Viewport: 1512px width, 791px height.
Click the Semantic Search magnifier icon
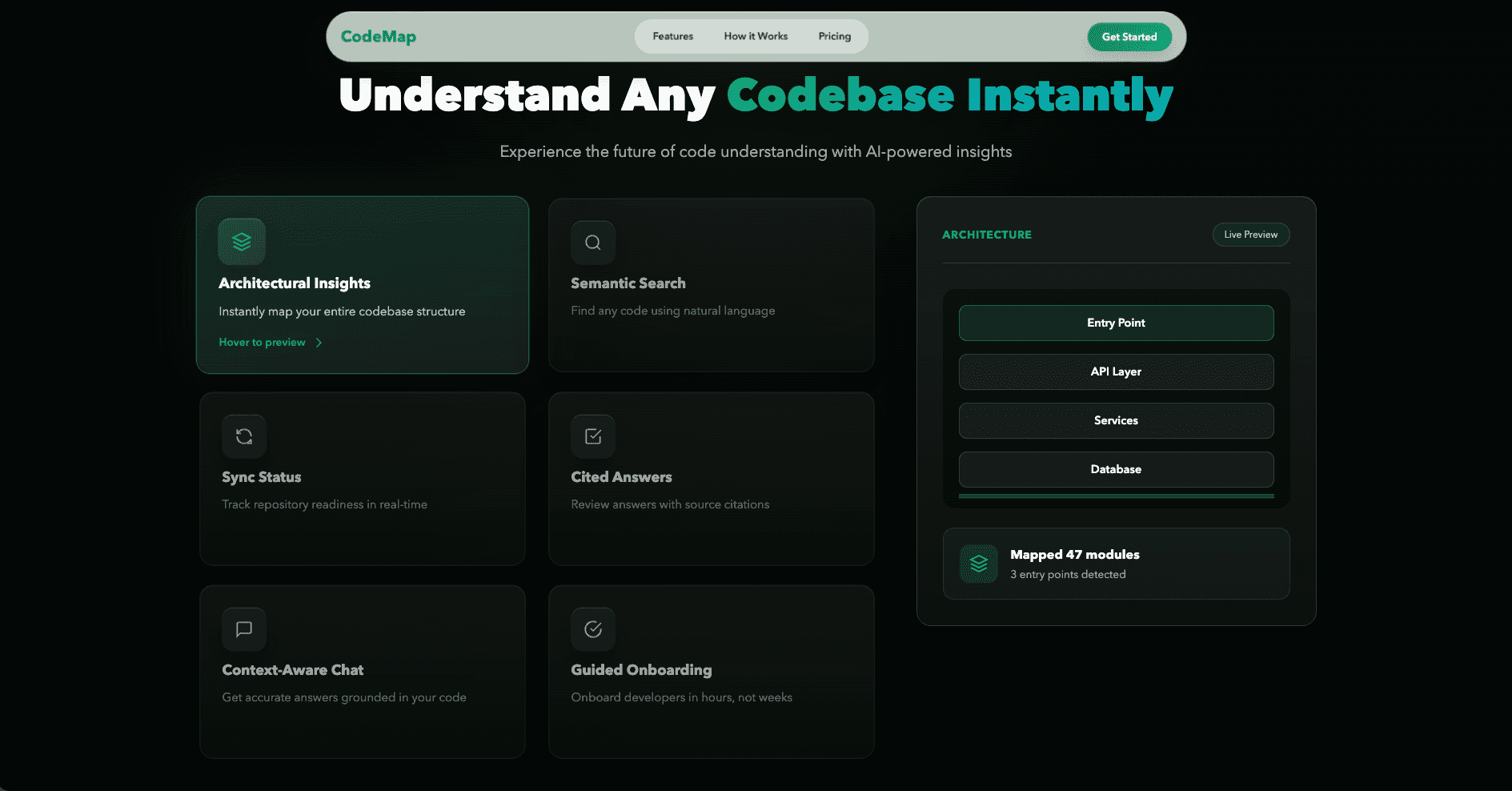tap(593, 243)
